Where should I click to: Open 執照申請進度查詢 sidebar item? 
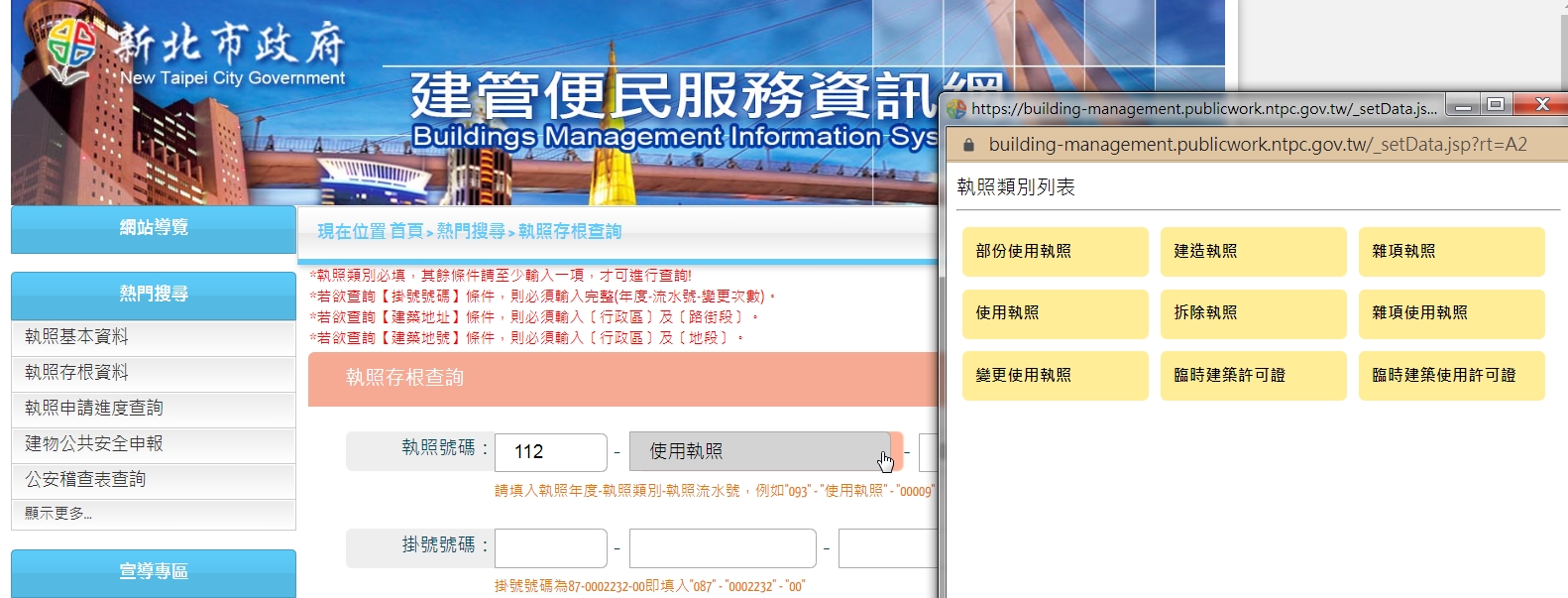coord(154,409)
